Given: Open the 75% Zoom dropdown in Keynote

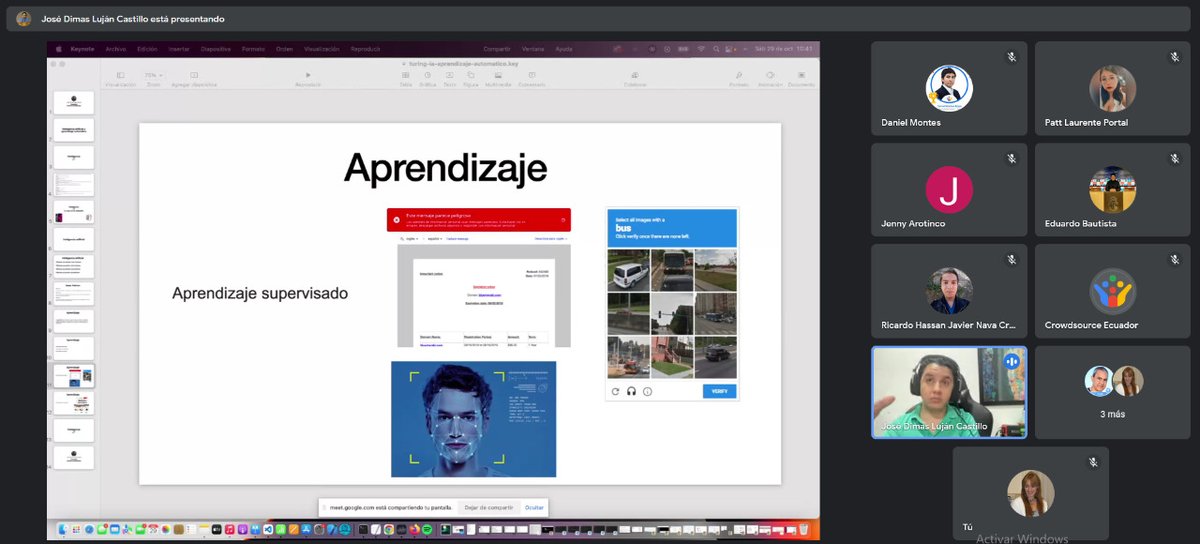Looking at the screenshot, I should [x=152, y=75].
